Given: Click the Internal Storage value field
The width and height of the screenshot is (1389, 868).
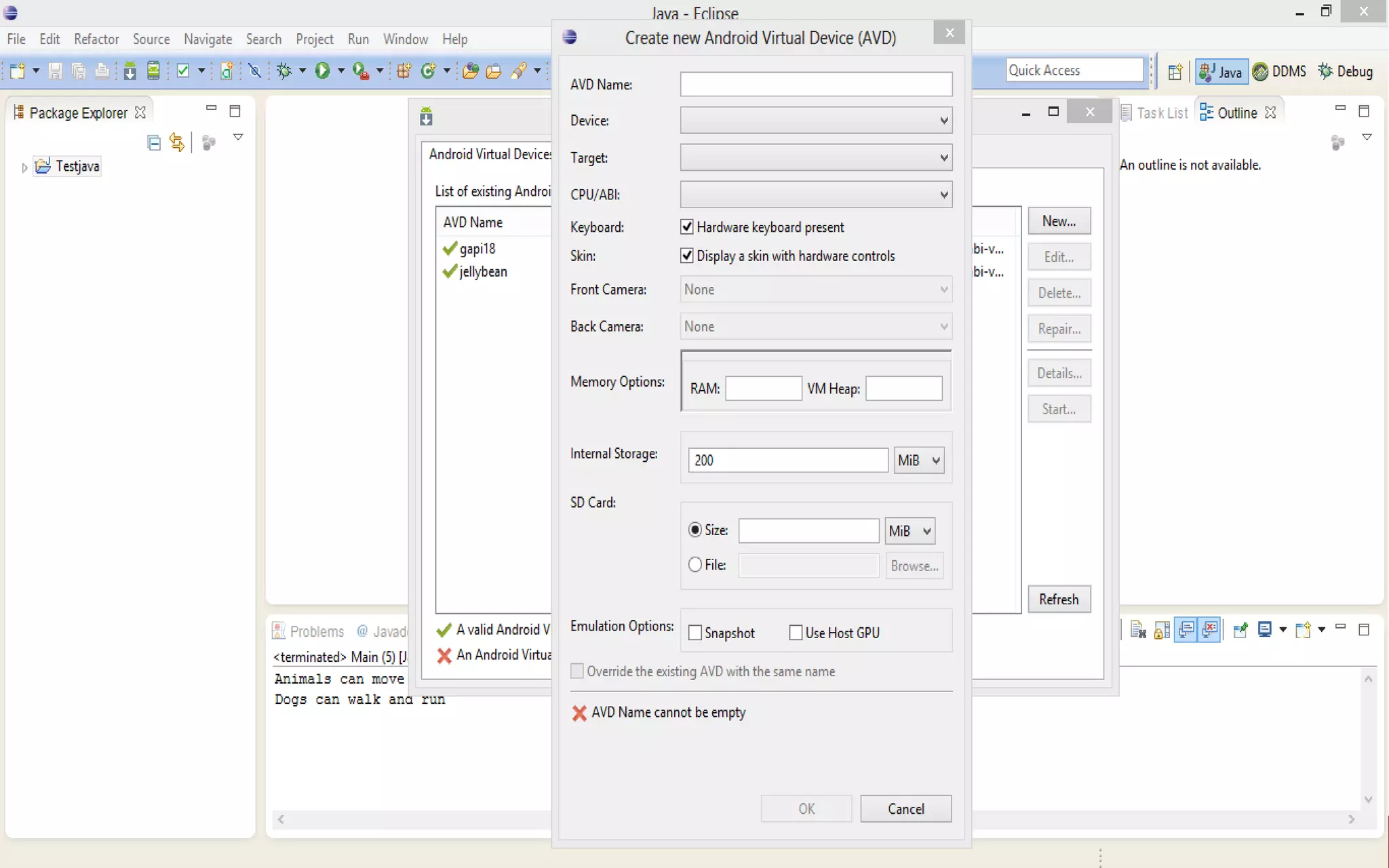Looking at the screenshot, I should tap(788, 460).
